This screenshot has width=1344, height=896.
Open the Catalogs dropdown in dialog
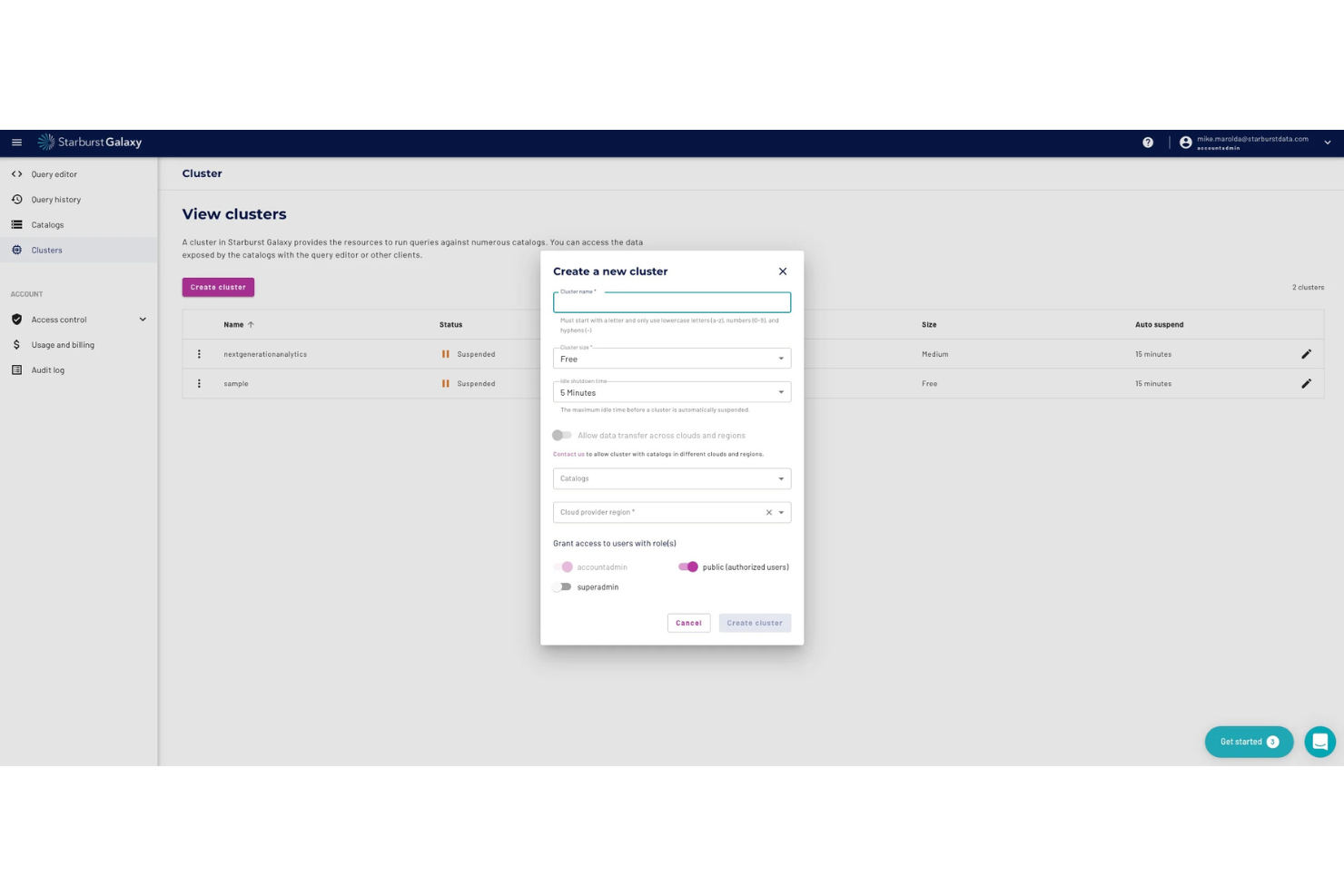point(672,478)
